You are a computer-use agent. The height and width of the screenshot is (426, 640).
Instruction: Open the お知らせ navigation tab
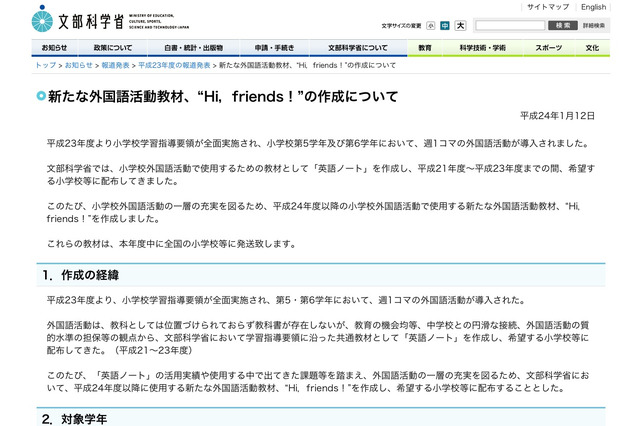pos(54,48)
